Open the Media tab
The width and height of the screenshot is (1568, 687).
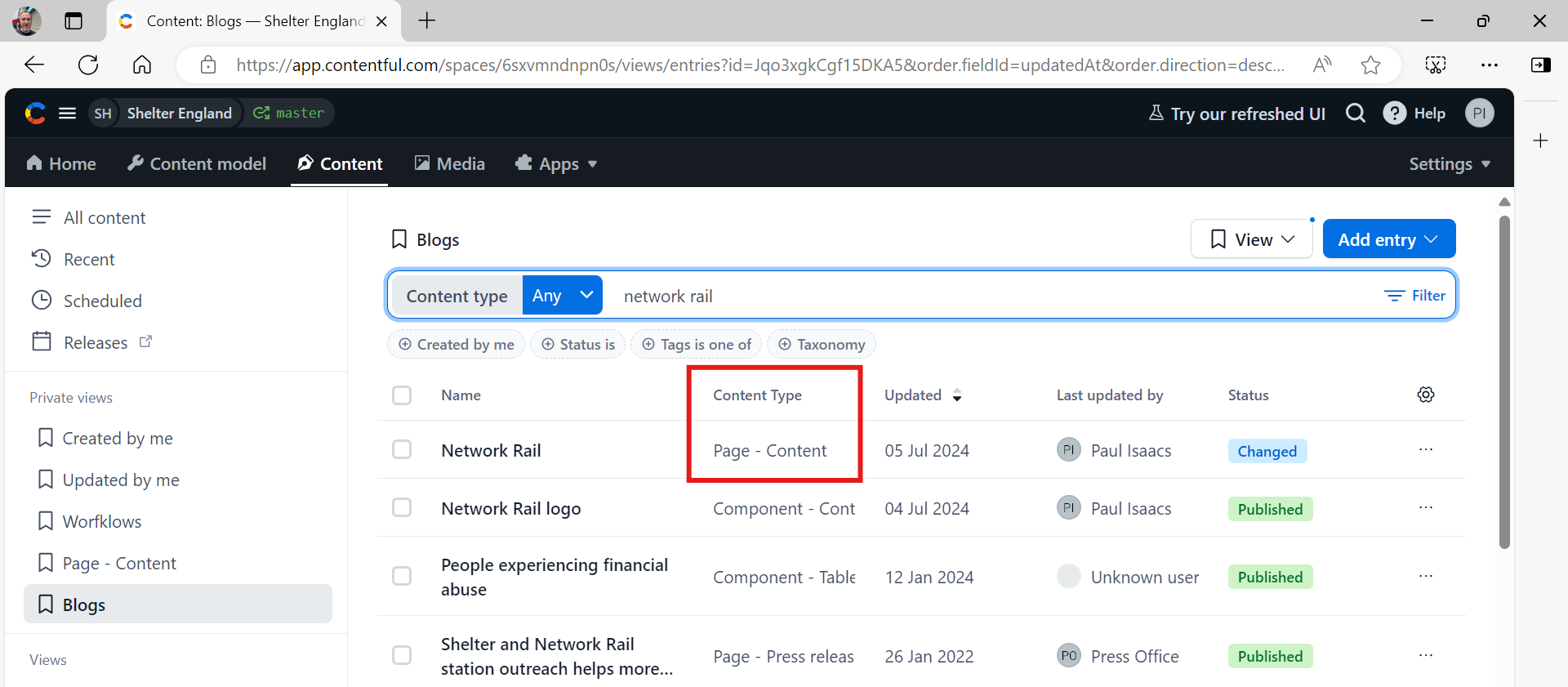(450, 164)
